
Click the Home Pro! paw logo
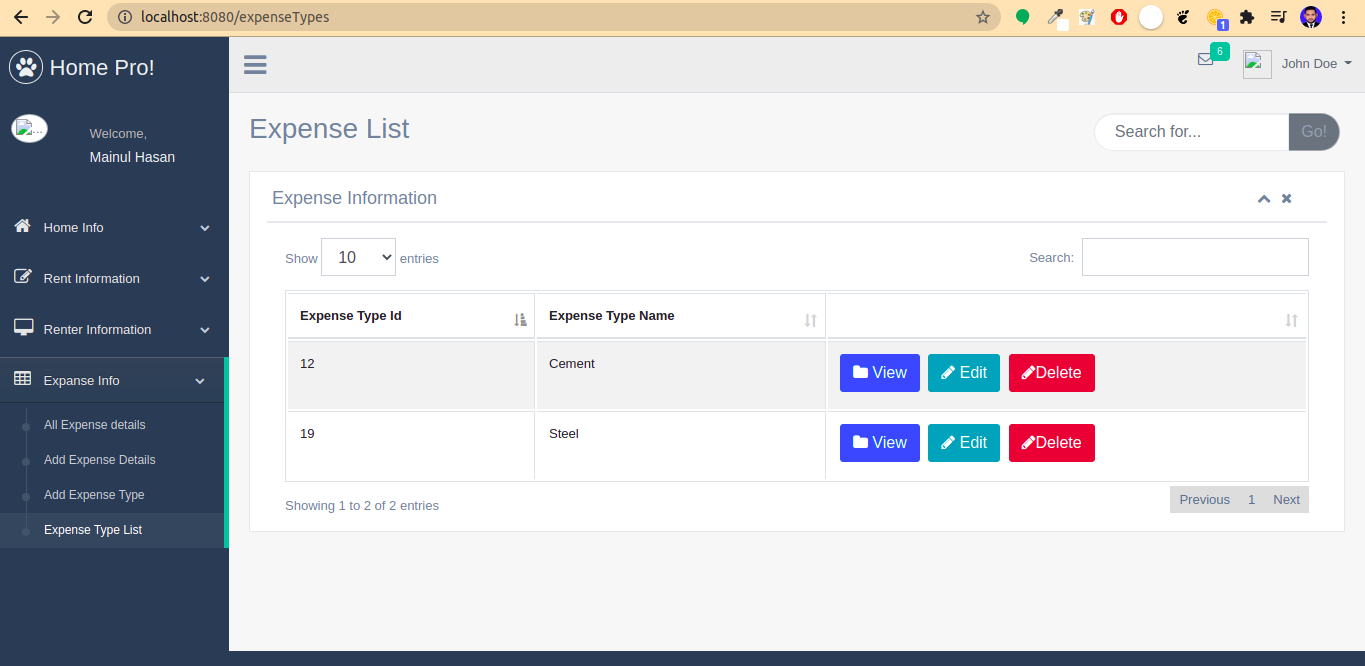(x=25, y=66)
